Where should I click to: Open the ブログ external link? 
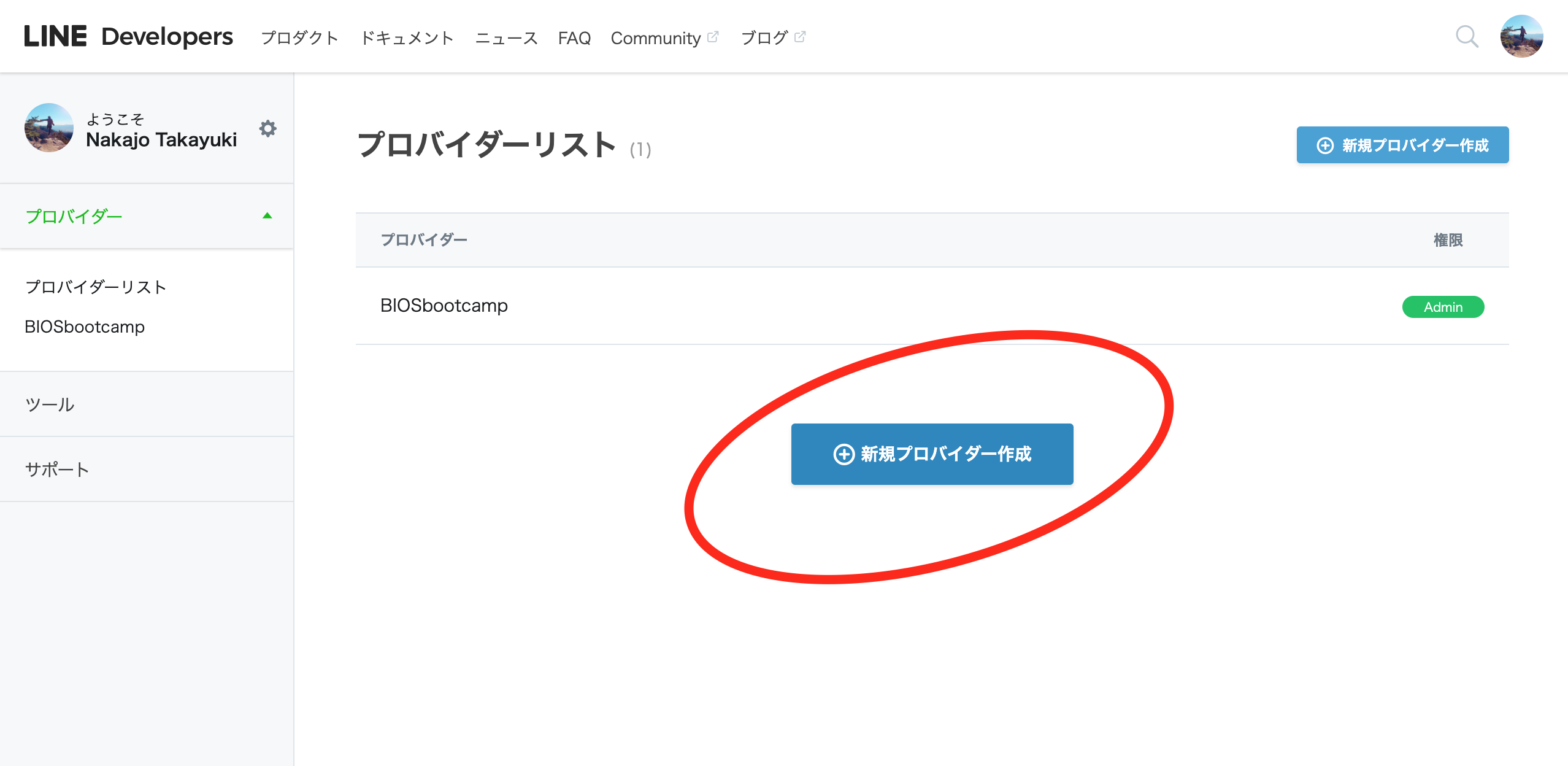tap(773, 38)
